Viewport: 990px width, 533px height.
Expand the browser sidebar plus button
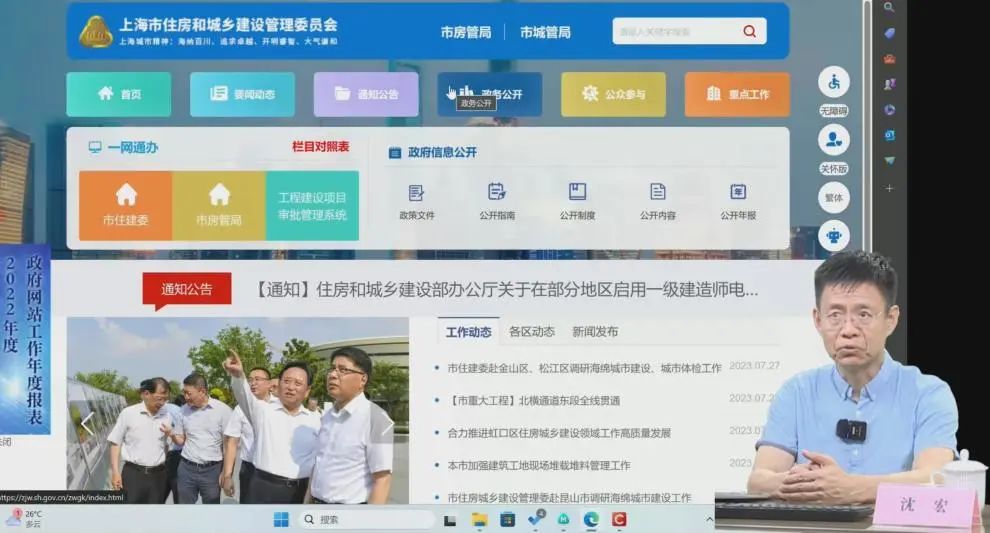pos(889,188)
